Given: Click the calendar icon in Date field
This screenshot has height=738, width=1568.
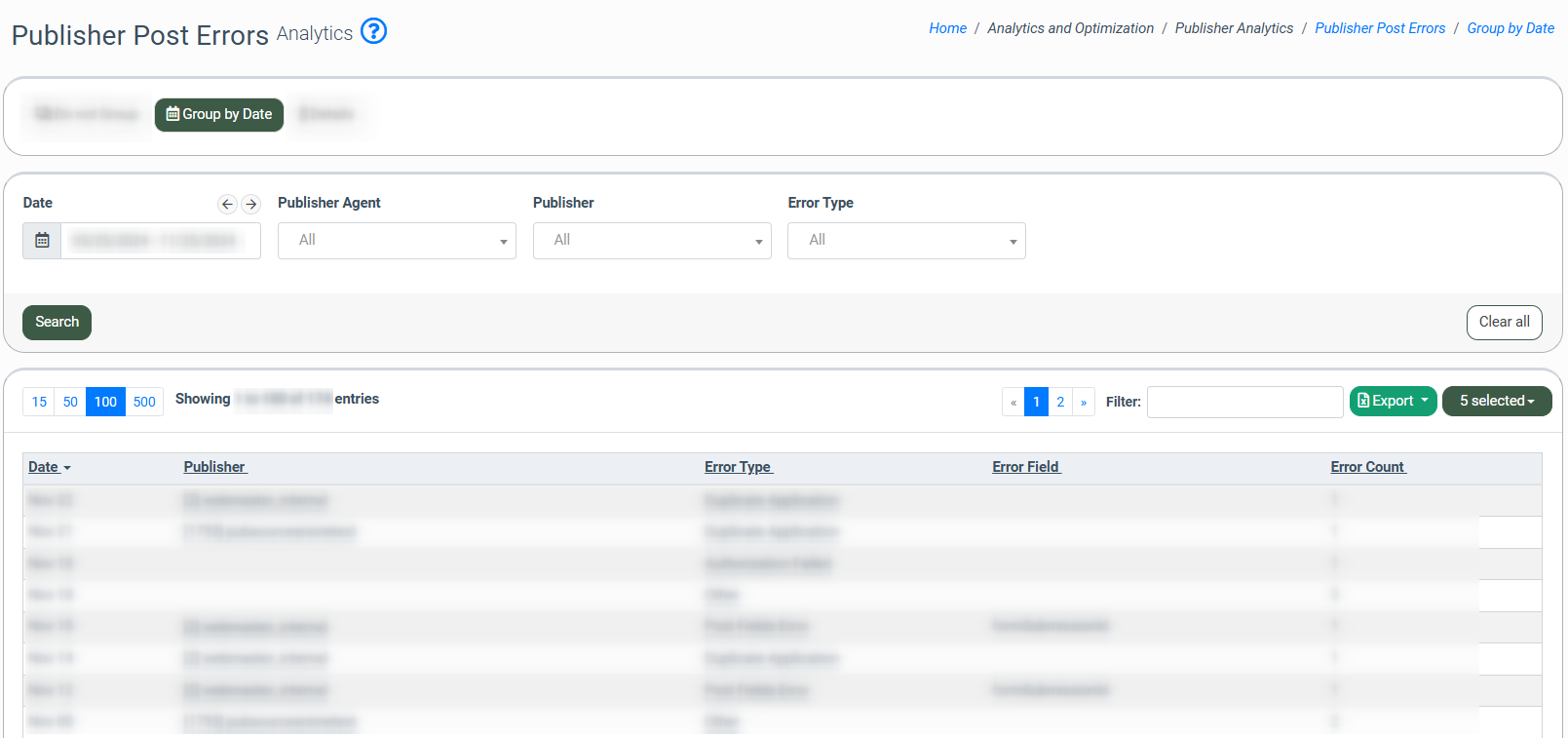Looking at the screenshot, I should pyautogui.click(x=42, y=241).
